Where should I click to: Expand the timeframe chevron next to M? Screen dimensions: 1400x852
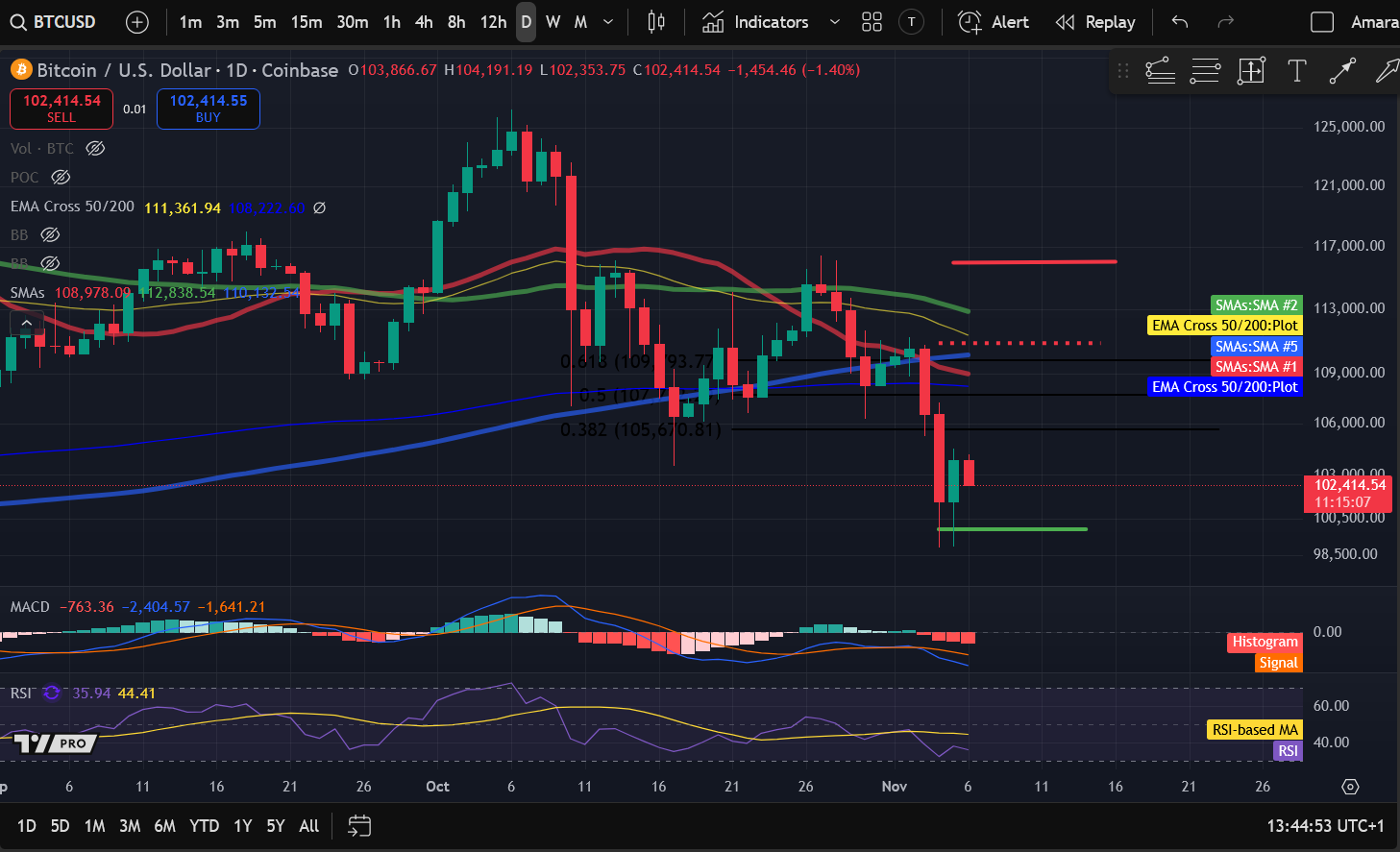[x=606, y=21]
